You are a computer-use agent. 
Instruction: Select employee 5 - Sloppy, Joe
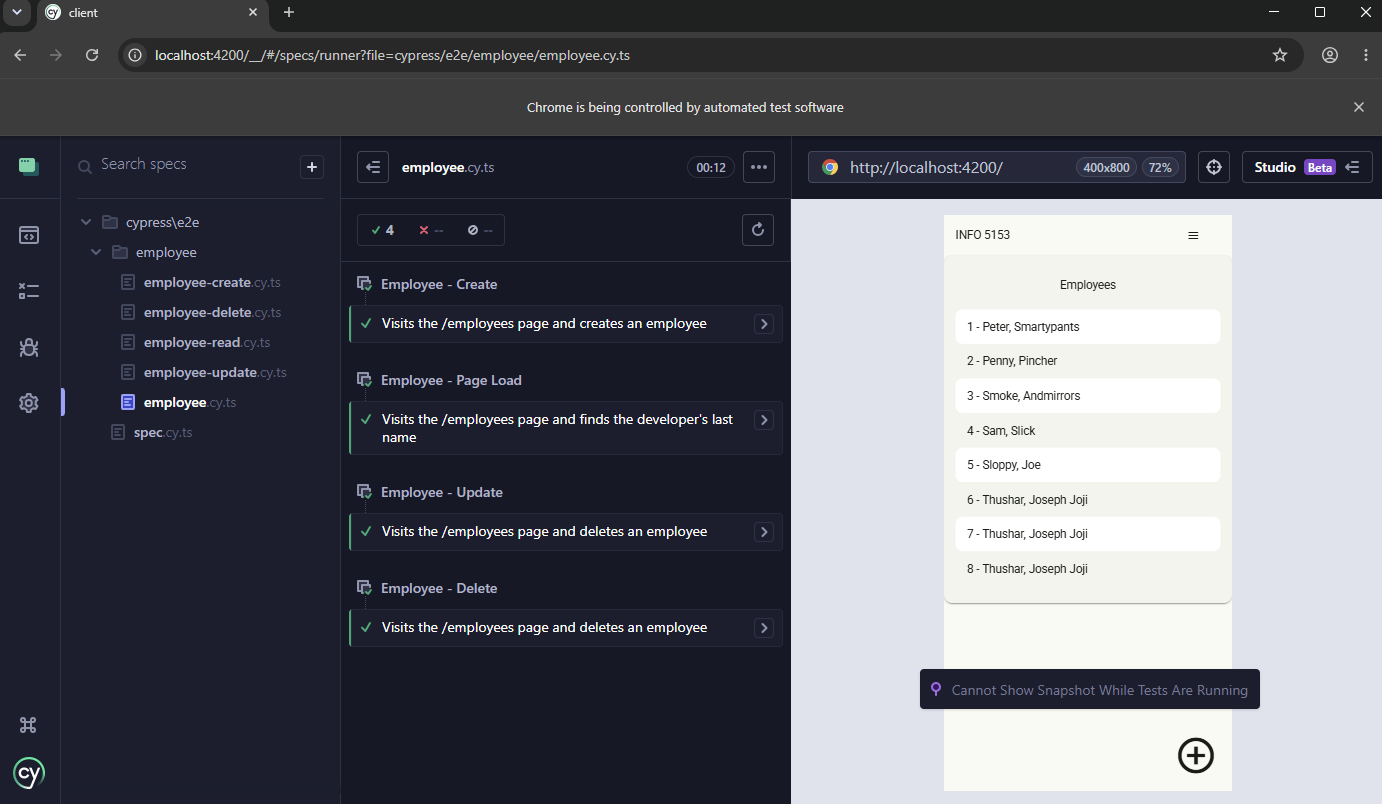[1087, 465]
